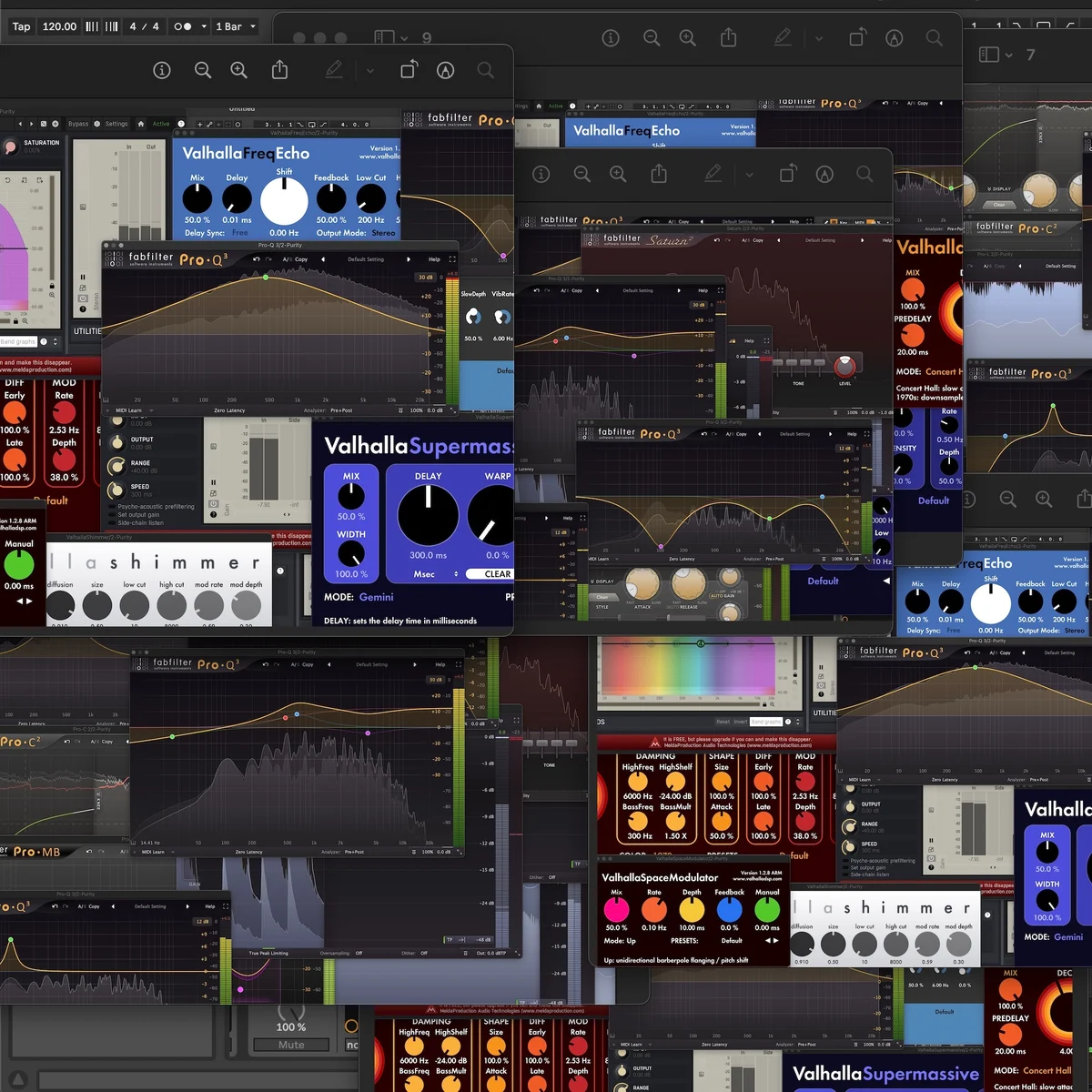The width and height of the screenshot is (1092, 1092).
Task: Open Settings in the Melda plugin toolbar
Action: pos(116,124)
